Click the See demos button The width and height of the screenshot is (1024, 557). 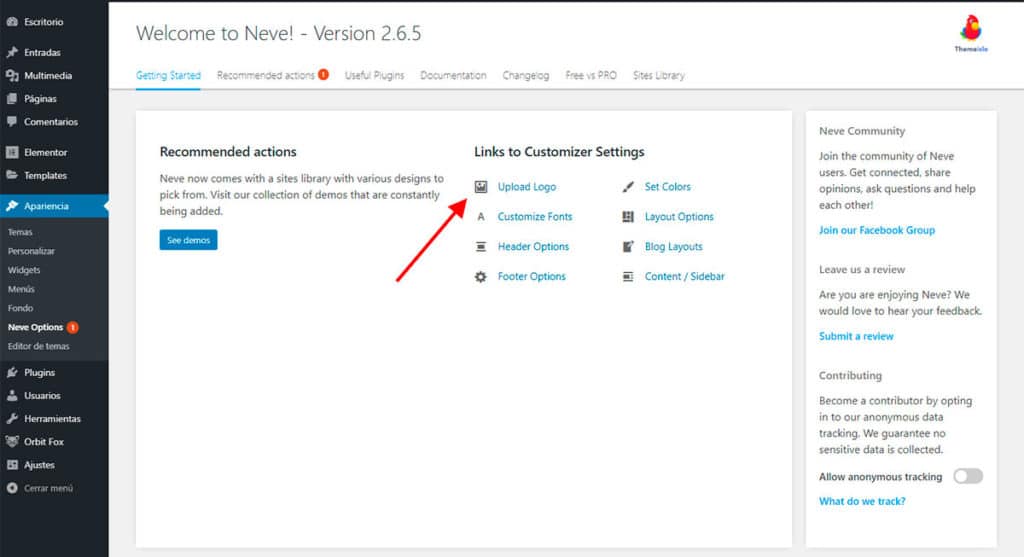pos(188,240)
